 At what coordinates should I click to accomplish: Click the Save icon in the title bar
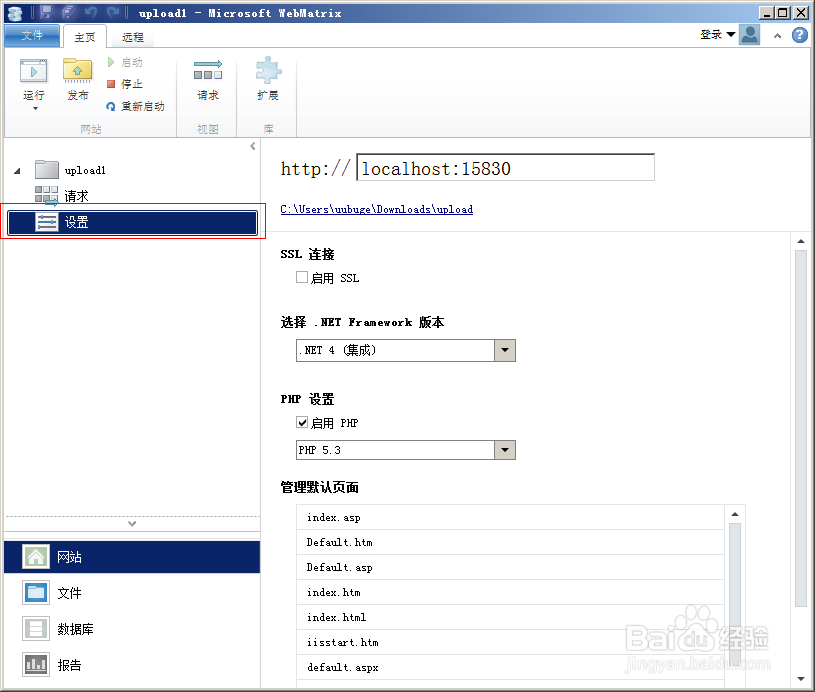[47, 12]
